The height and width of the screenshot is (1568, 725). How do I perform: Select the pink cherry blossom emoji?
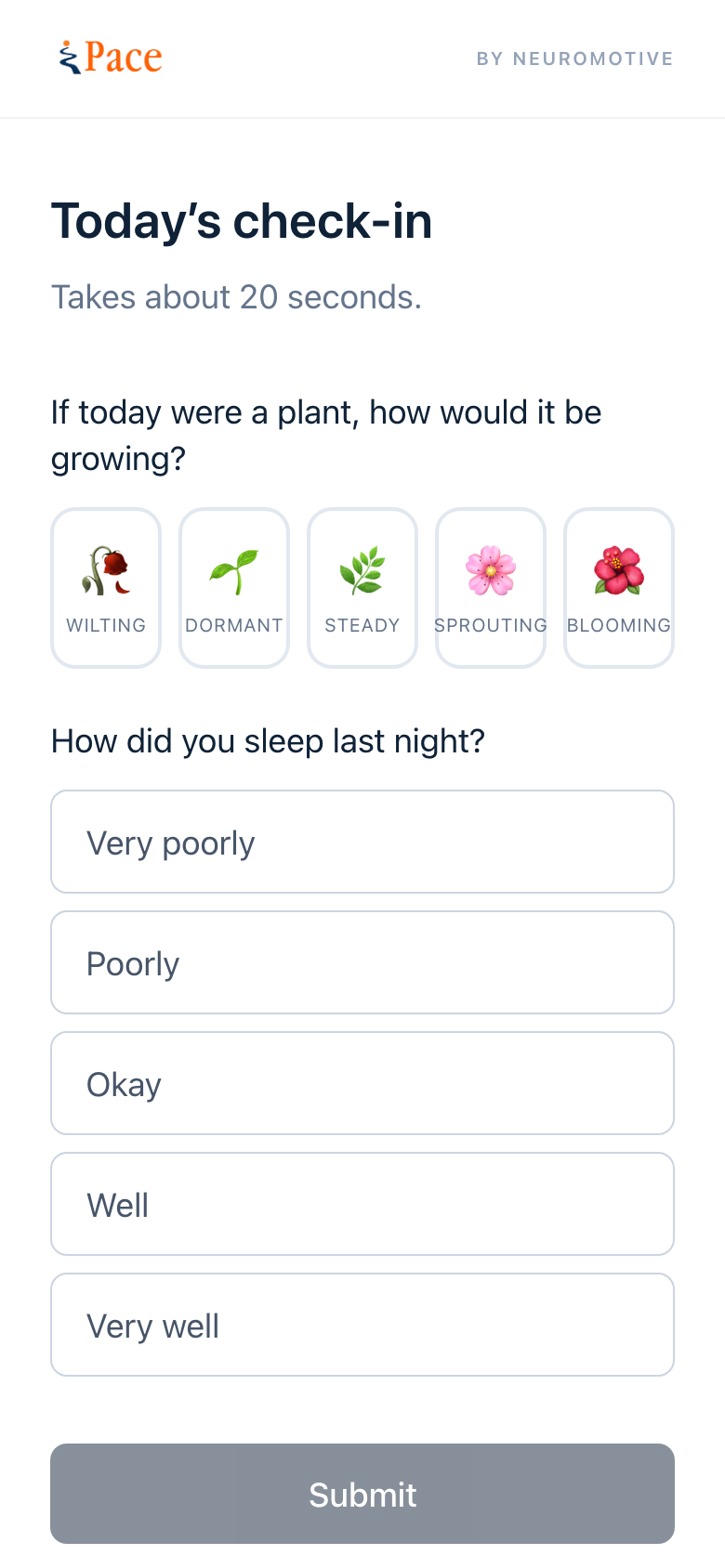coord(491,570)
